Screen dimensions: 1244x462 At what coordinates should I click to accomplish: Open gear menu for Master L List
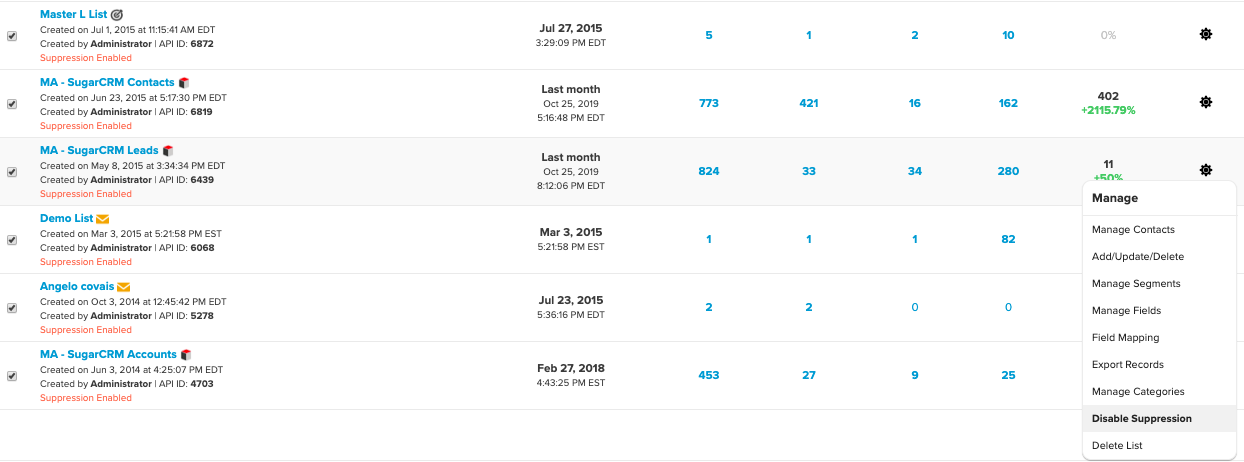(x=1206, y=34)
